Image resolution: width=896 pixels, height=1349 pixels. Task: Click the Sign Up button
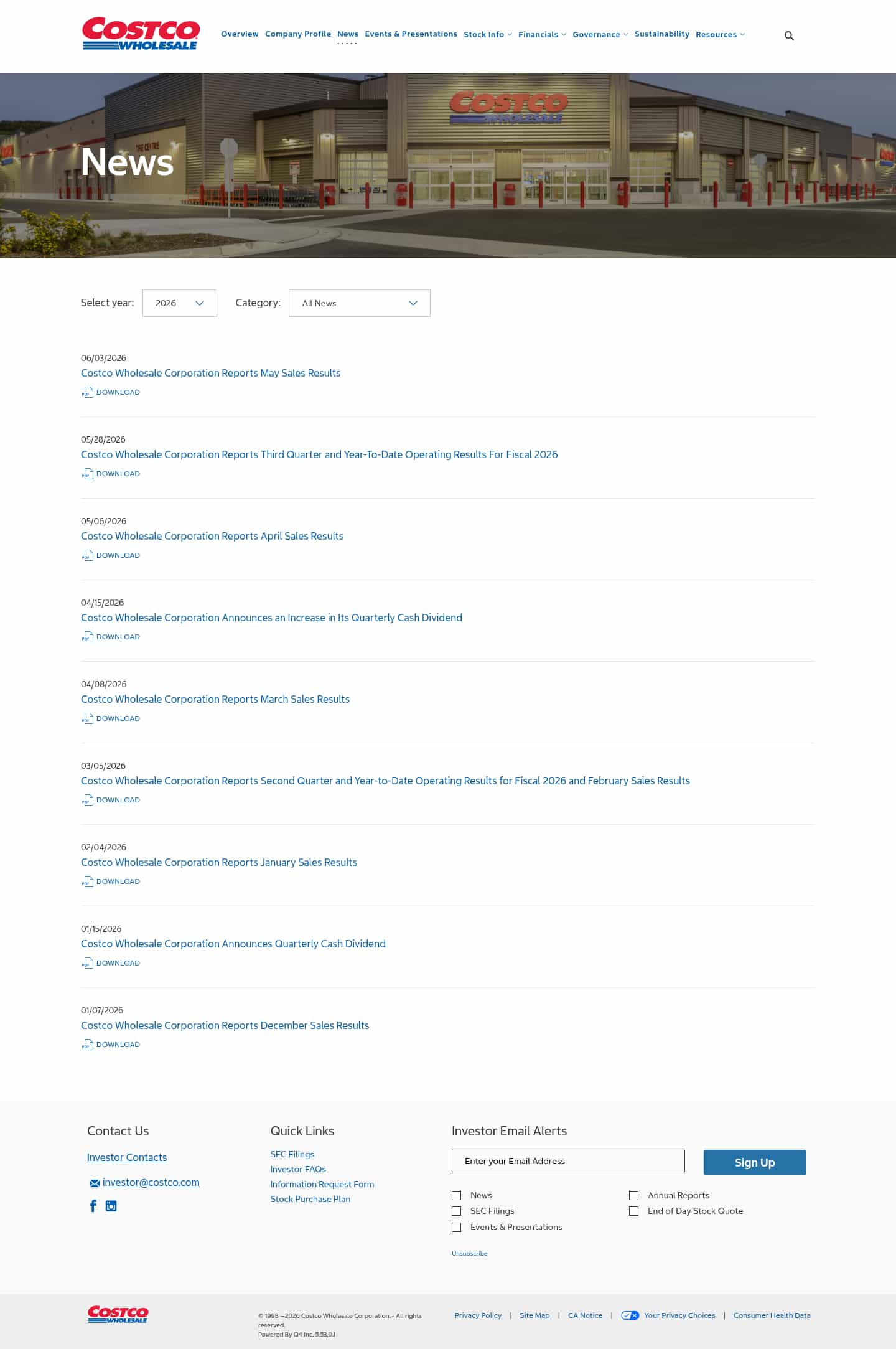[755, 1162]
